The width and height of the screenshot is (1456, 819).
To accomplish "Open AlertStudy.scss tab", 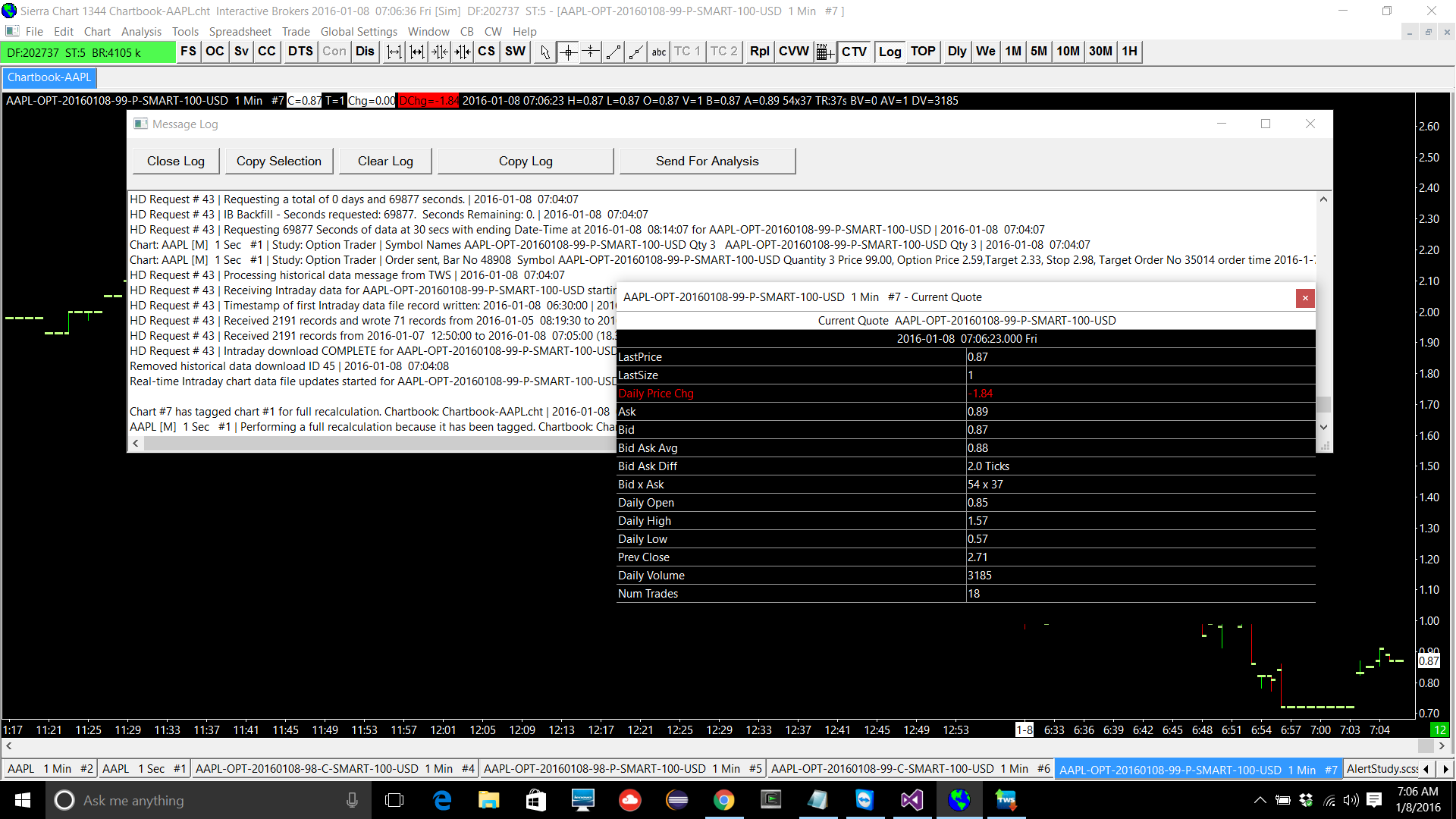I will point(1382,769).
